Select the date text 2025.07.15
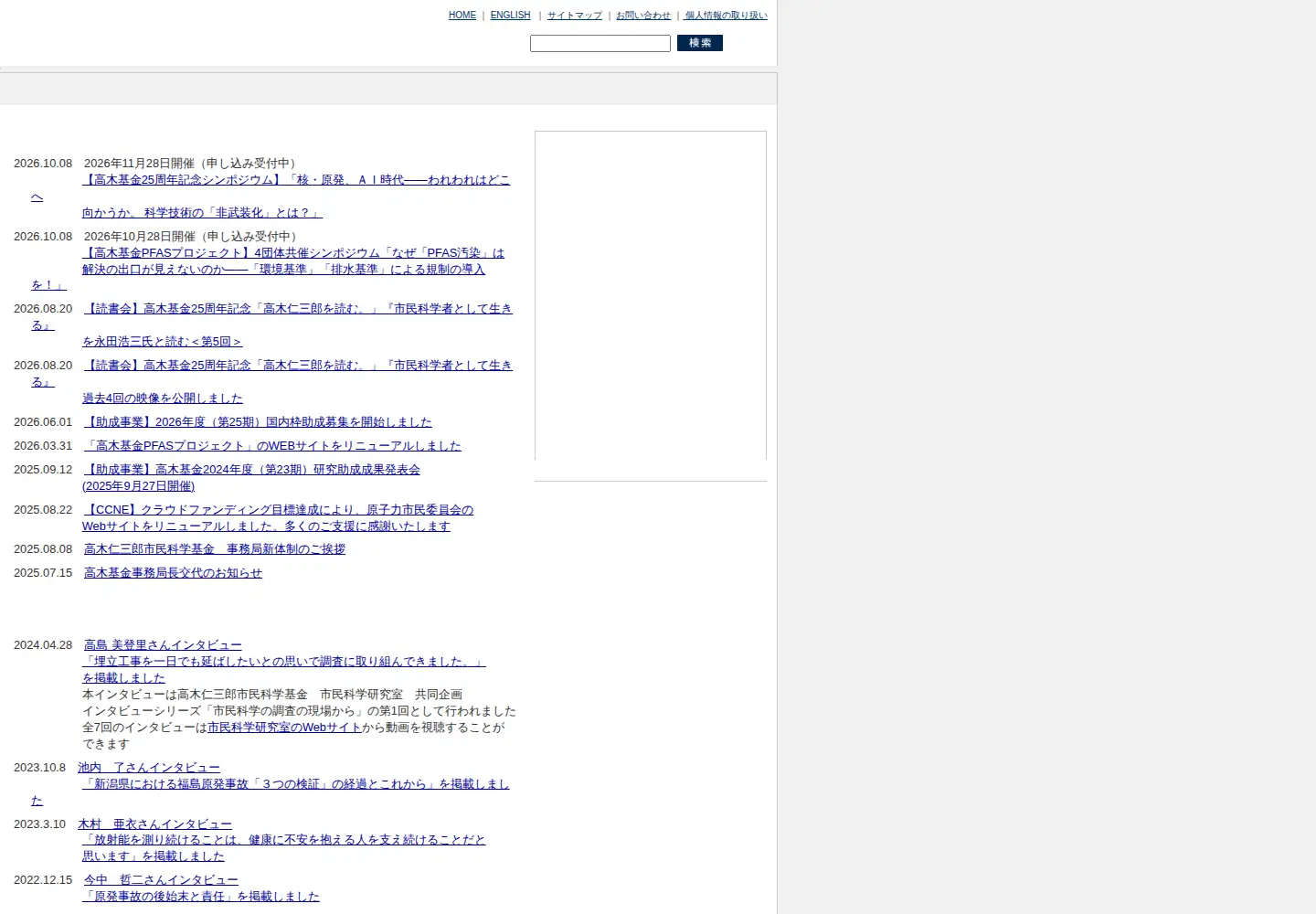This screenshot has width=1316, height=914. (x=43, y=573)
